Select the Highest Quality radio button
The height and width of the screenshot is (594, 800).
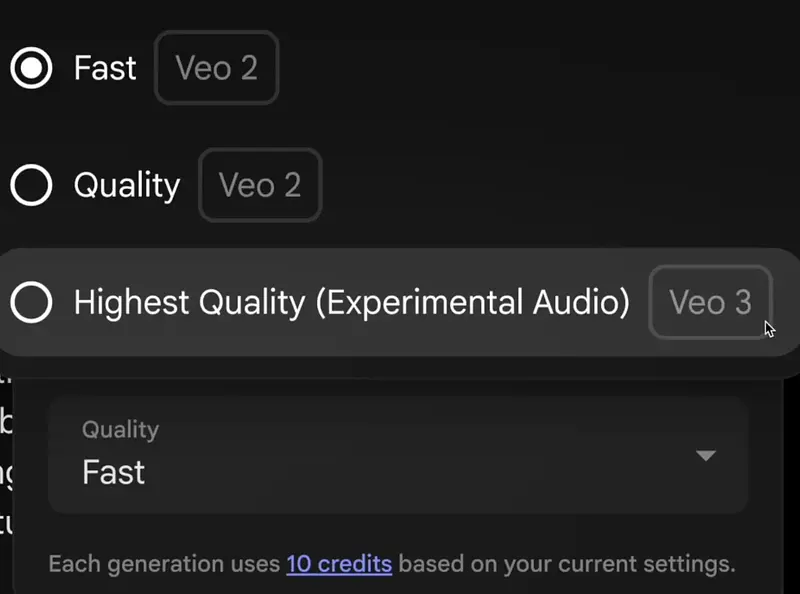click(x=31, y=302)
